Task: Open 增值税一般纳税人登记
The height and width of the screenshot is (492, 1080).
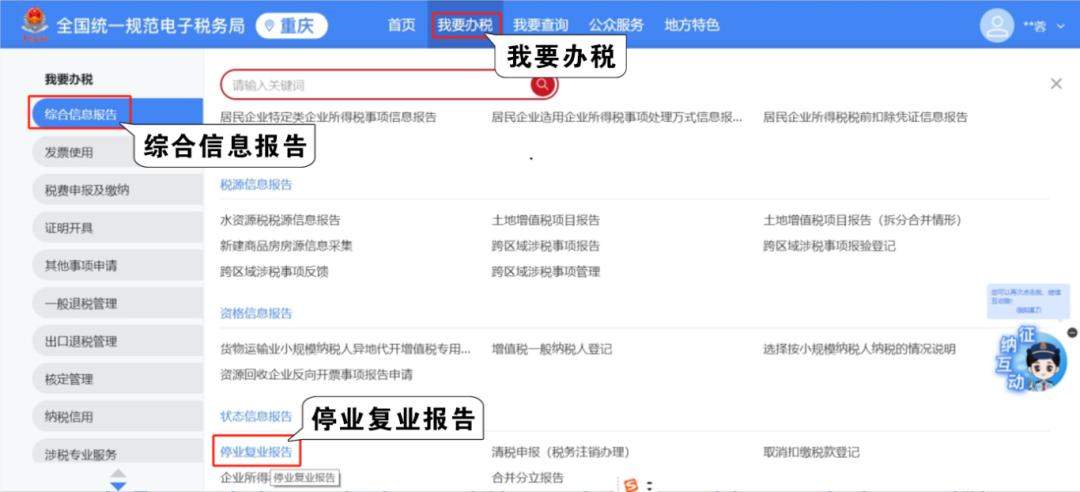Action: pos(552,349)
